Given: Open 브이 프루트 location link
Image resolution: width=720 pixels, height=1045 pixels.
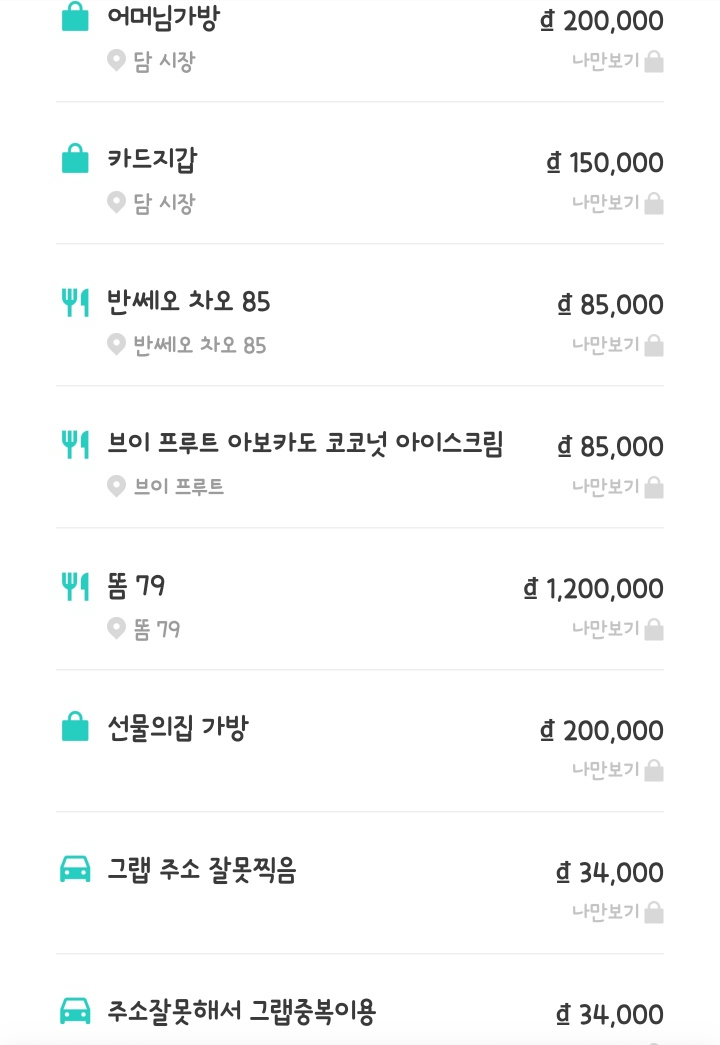Looking at the screenshot, I should pyautogui.click(x=179, y=487).
